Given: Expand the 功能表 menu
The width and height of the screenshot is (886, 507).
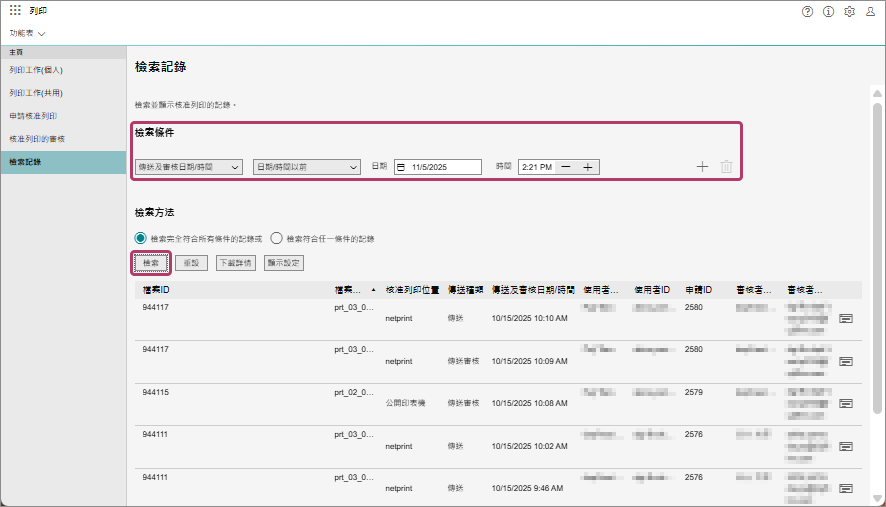Looking at the screenshot, I should [28, 33].
